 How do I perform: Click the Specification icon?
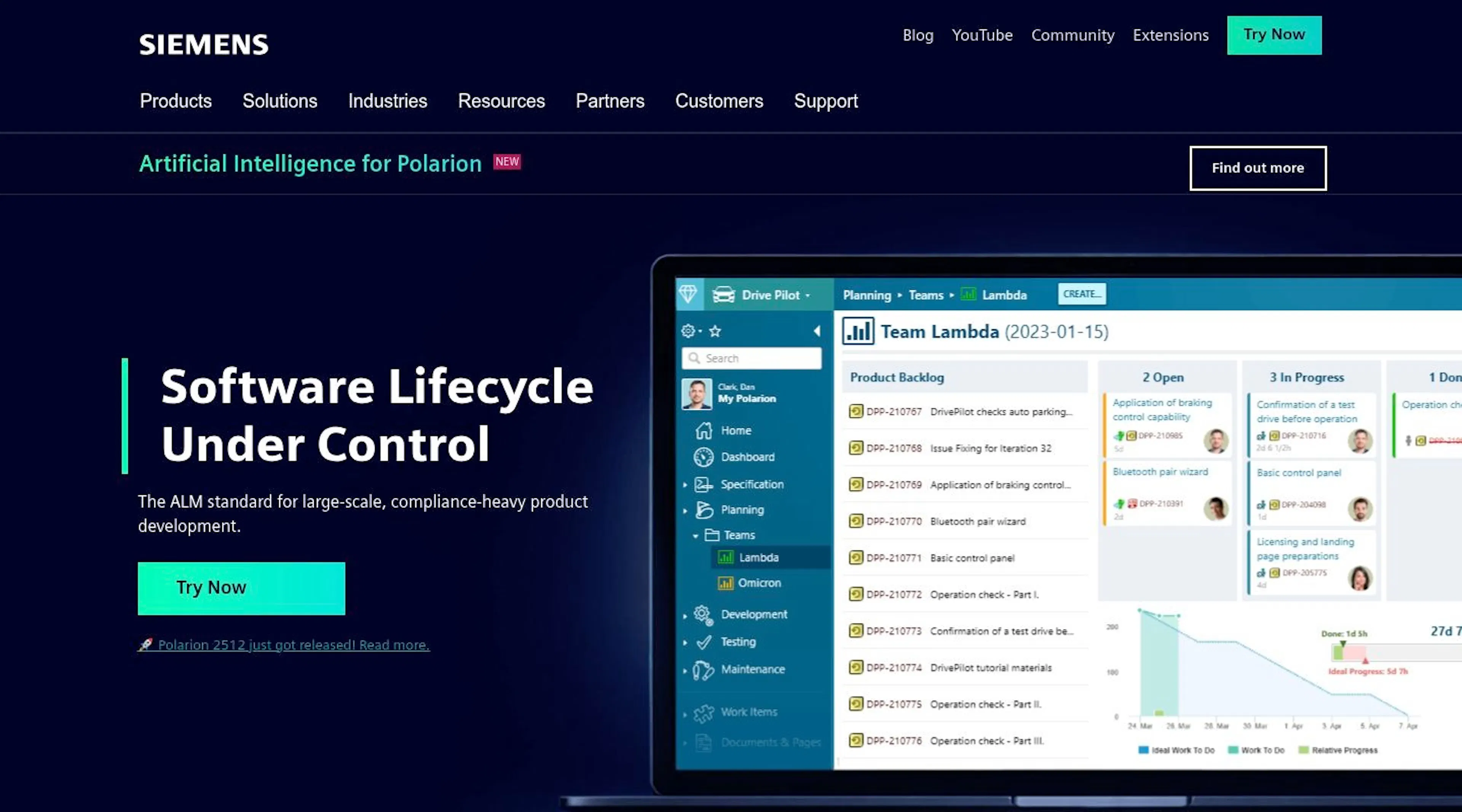(704, 484)
